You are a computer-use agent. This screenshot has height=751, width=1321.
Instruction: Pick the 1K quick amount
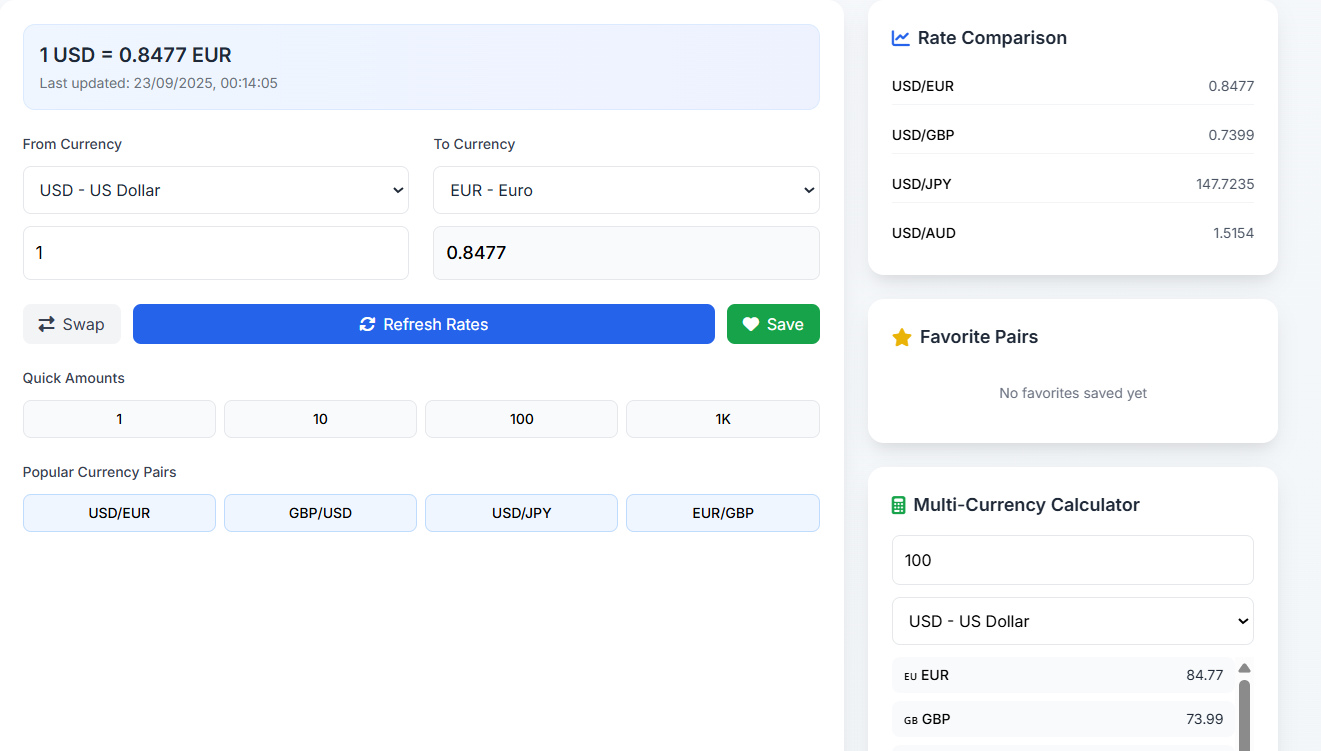click(x=722, y=419)
